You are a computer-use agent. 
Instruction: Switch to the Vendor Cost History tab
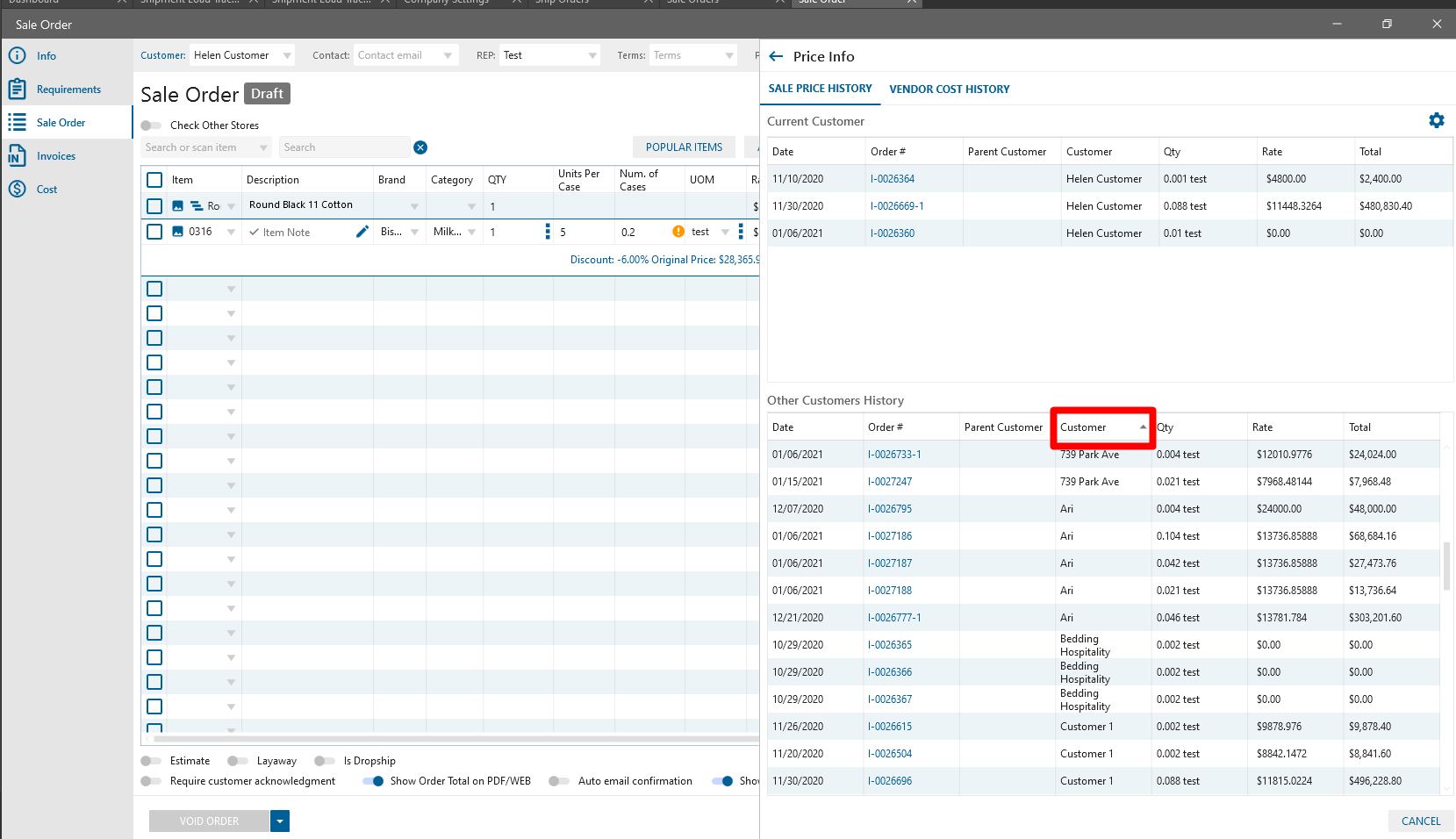[x=949, y=89]
